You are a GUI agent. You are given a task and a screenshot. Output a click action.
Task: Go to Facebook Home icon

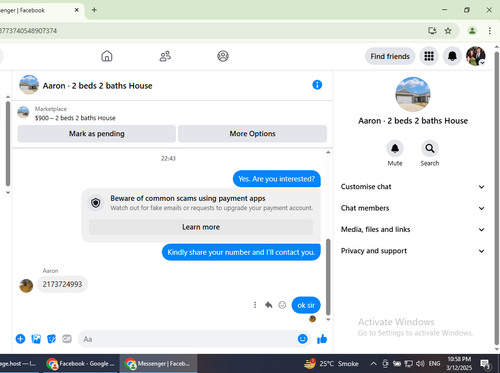click(107, 56)
